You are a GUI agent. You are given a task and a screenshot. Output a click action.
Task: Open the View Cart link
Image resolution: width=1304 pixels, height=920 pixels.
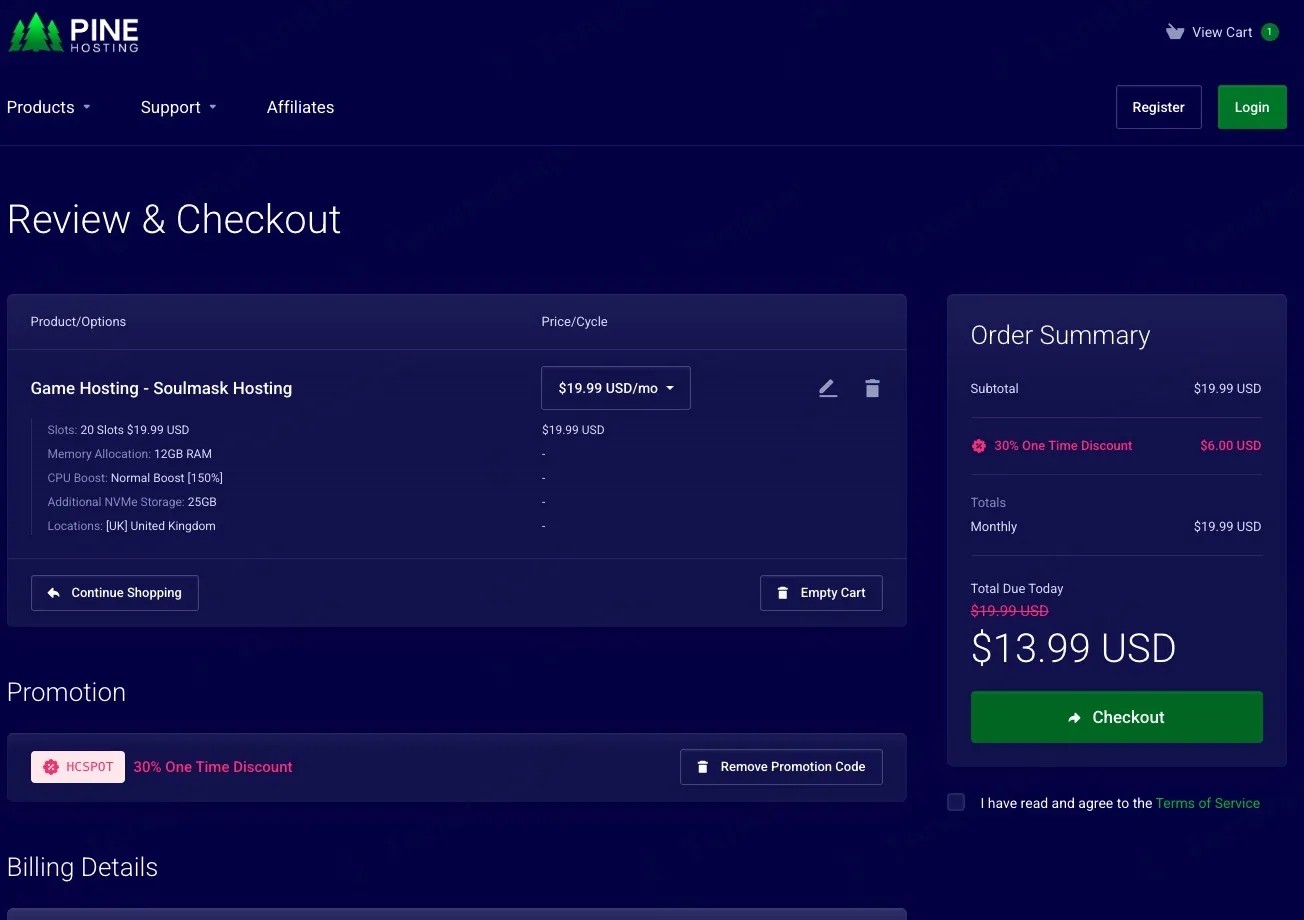tap(1222, 32)
